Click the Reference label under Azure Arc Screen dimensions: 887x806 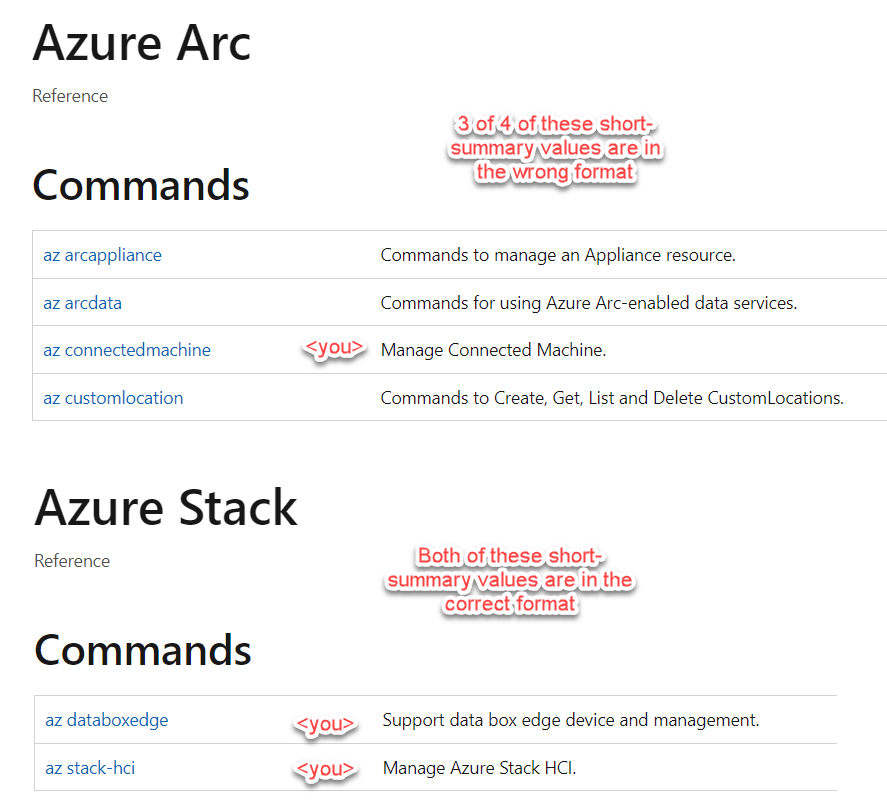[70, 96]
